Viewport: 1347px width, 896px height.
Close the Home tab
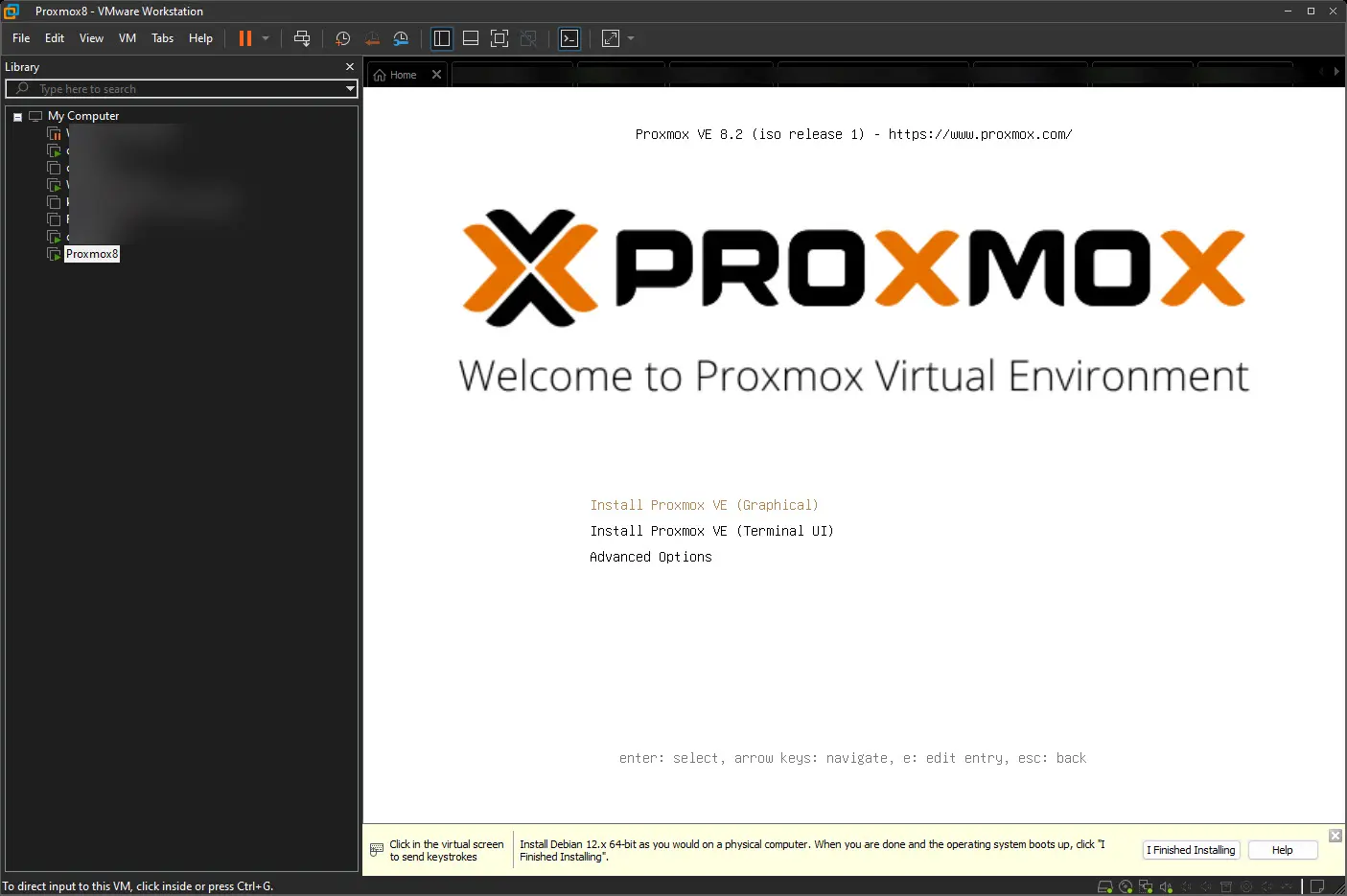[x=437, y=75]
